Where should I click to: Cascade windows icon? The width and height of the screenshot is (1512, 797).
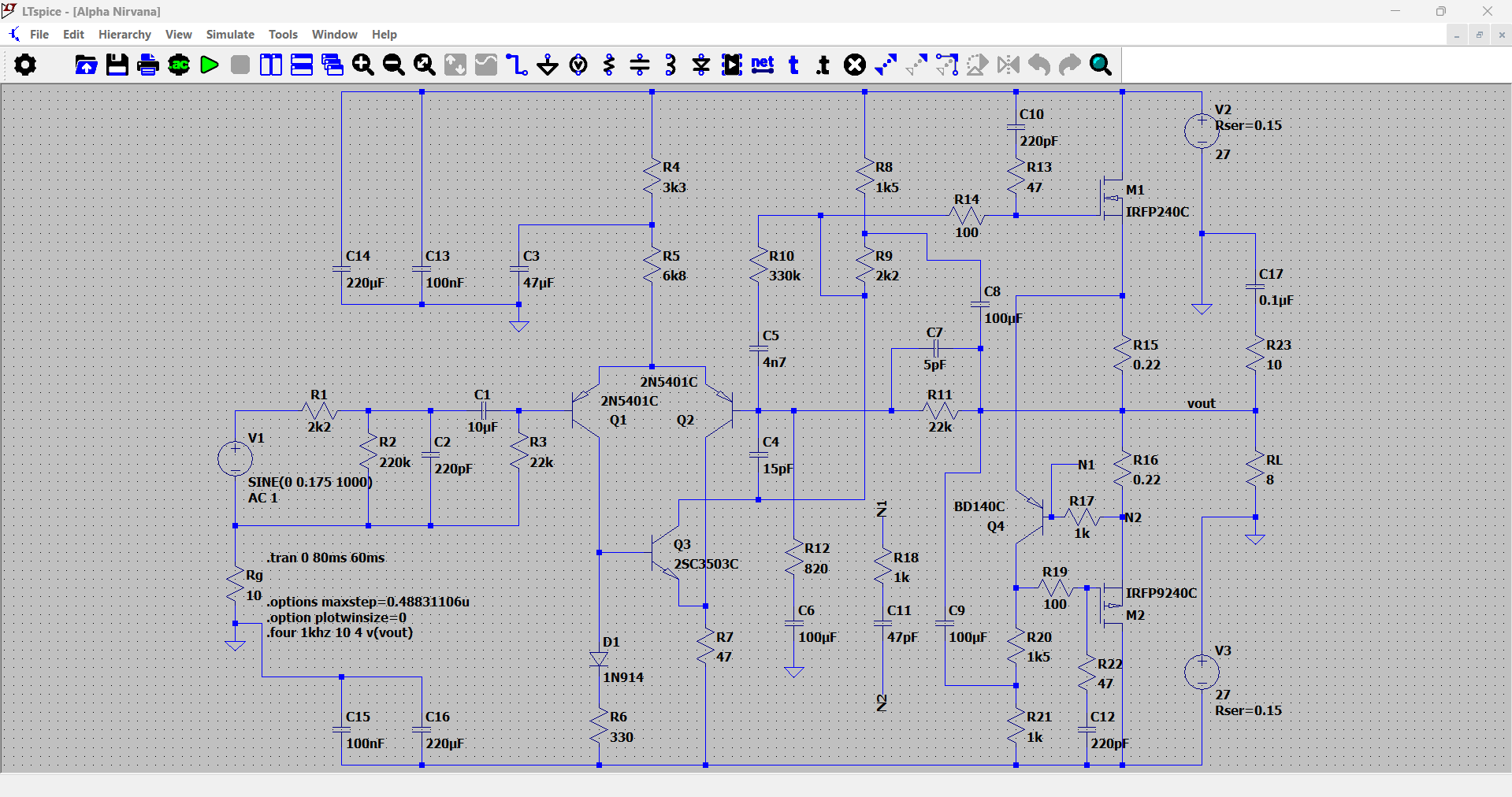pos(332,65)
